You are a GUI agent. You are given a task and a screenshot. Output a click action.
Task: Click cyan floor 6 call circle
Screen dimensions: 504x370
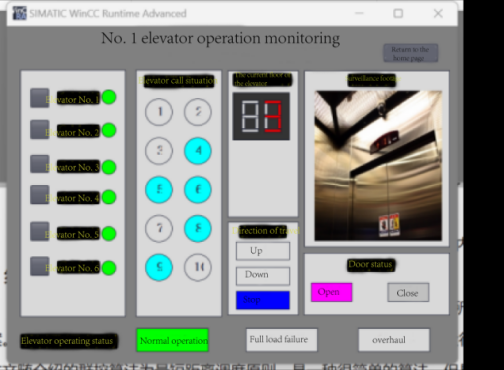[198, 190]
